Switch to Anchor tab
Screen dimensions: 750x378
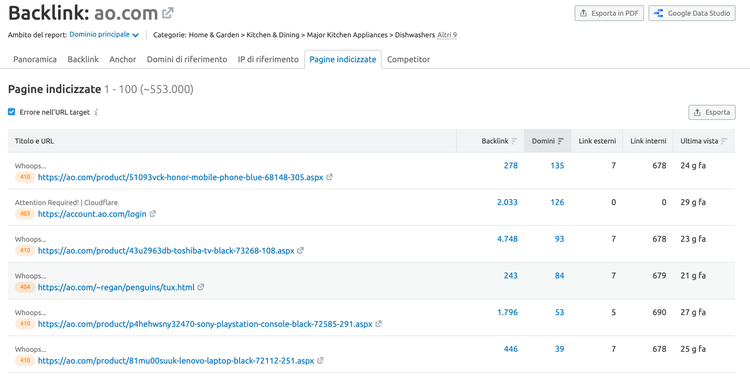coord(122,59)
